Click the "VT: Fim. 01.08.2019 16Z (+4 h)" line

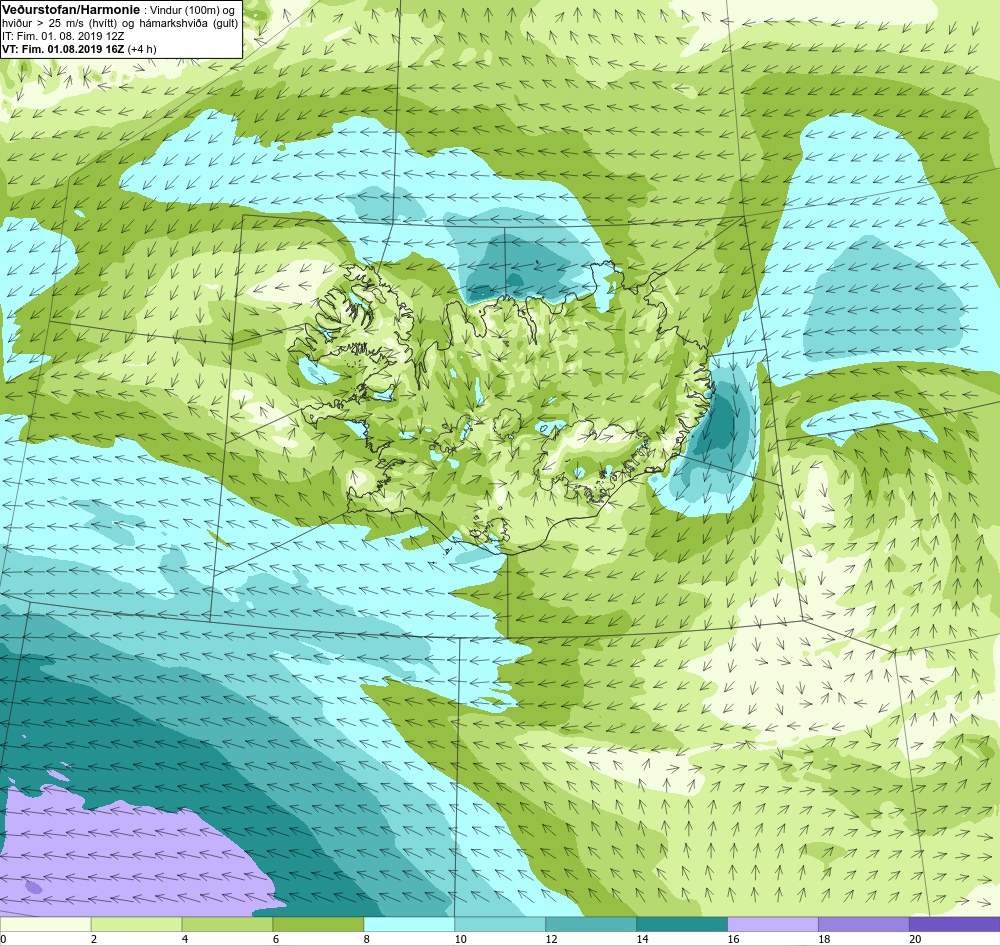(79, 48)
